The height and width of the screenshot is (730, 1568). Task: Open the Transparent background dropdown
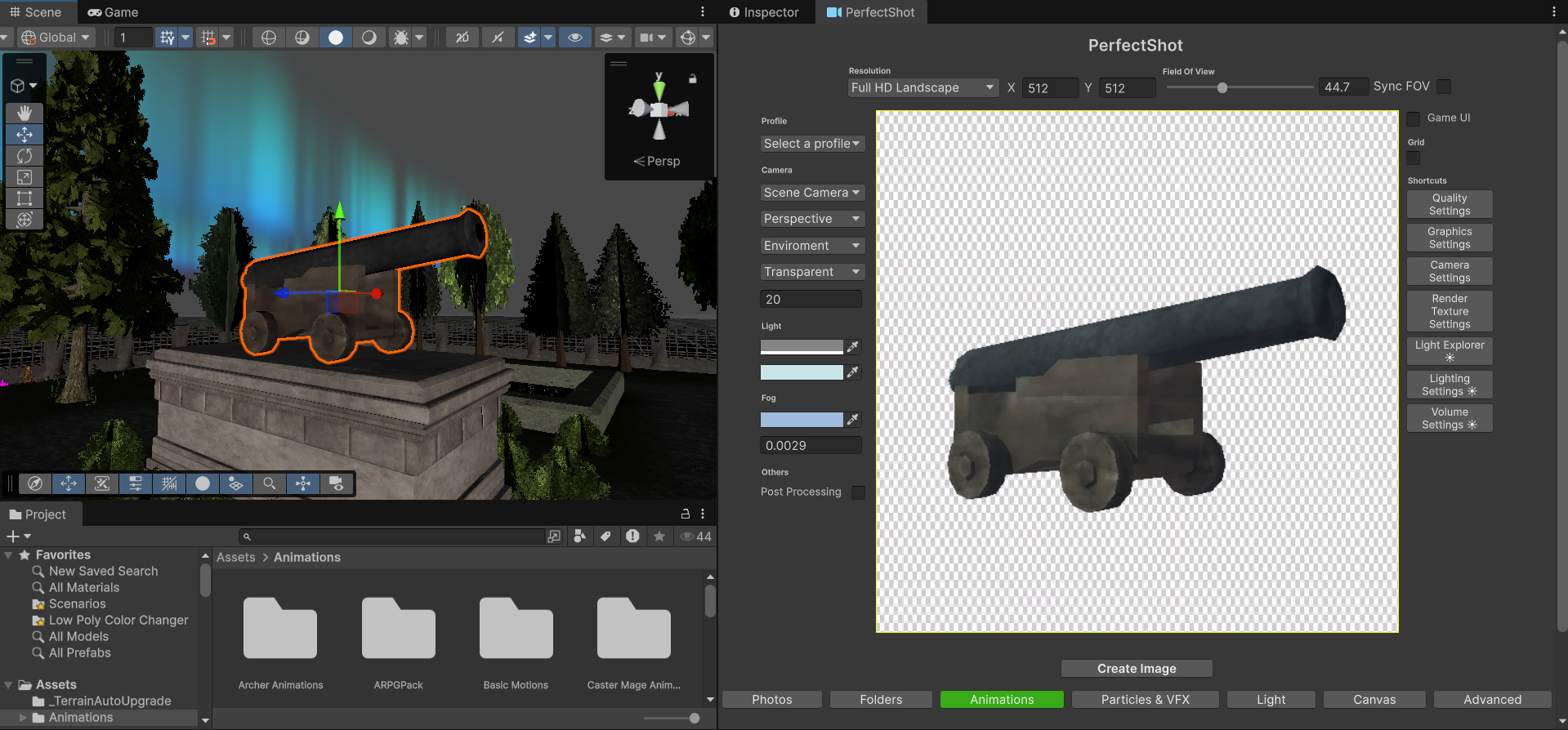click(811, 272)
